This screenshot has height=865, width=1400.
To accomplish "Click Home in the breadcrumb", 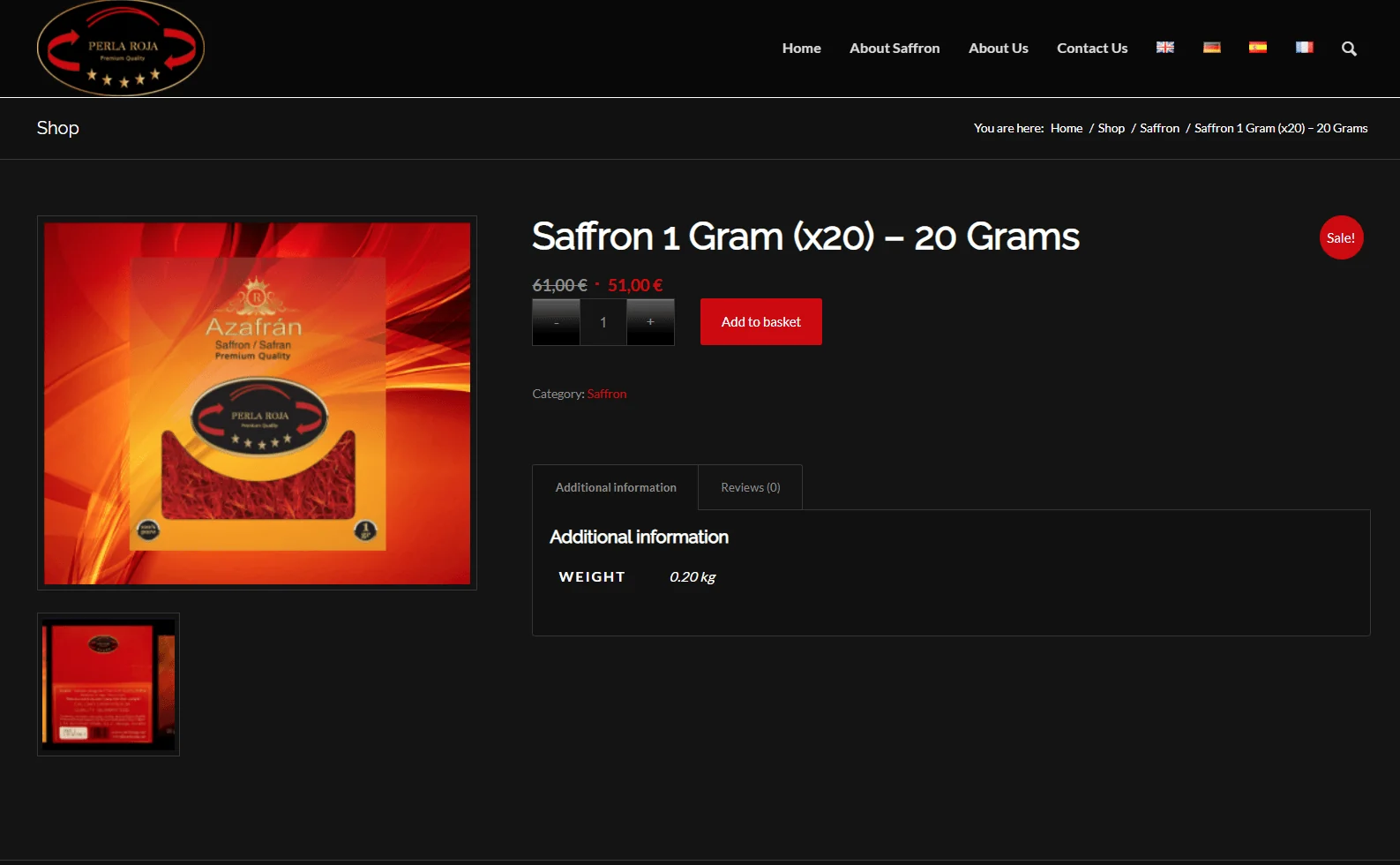I will coord(1067,128).
